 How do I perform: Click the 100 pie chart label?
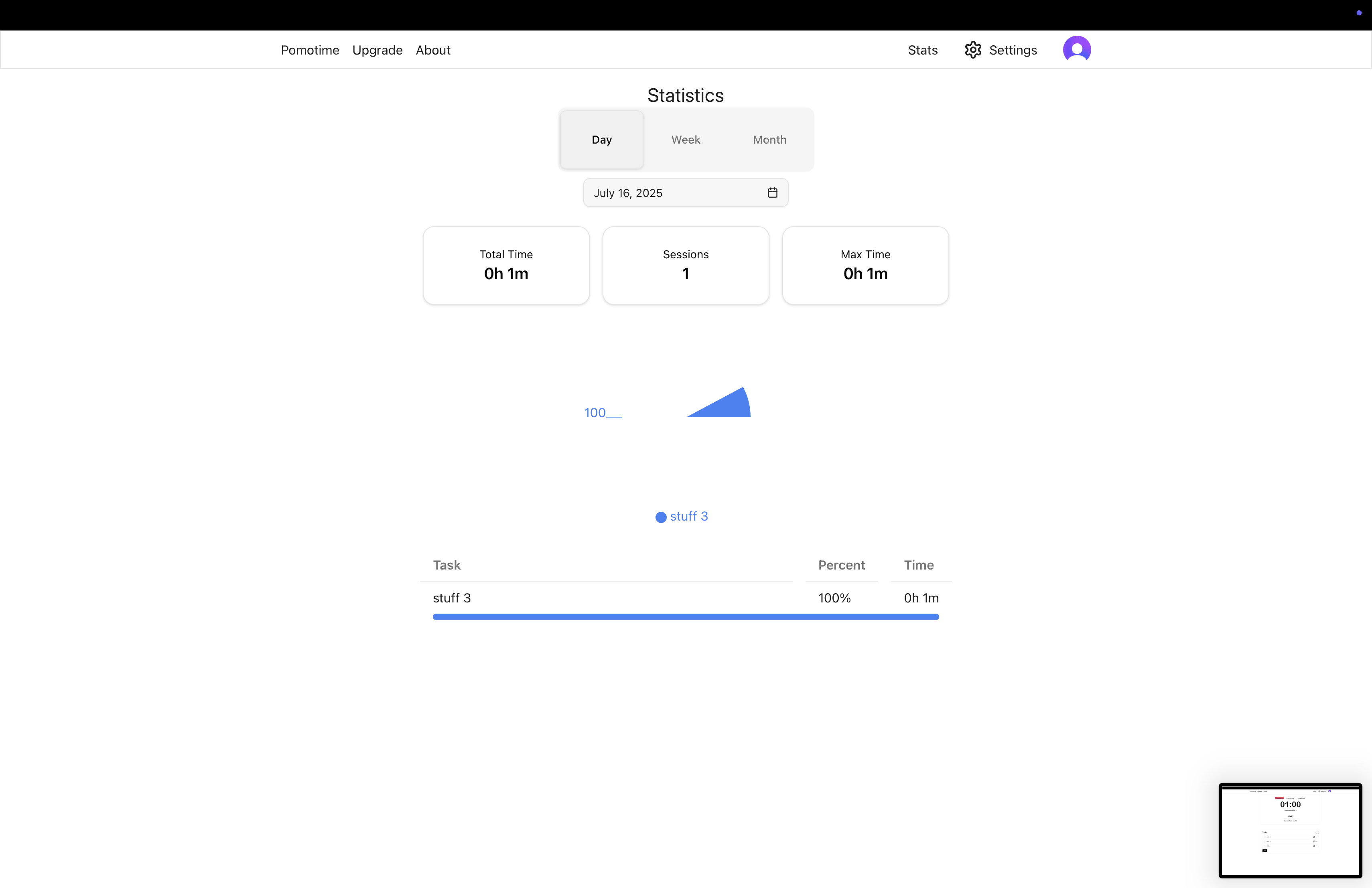click(595, 413)
